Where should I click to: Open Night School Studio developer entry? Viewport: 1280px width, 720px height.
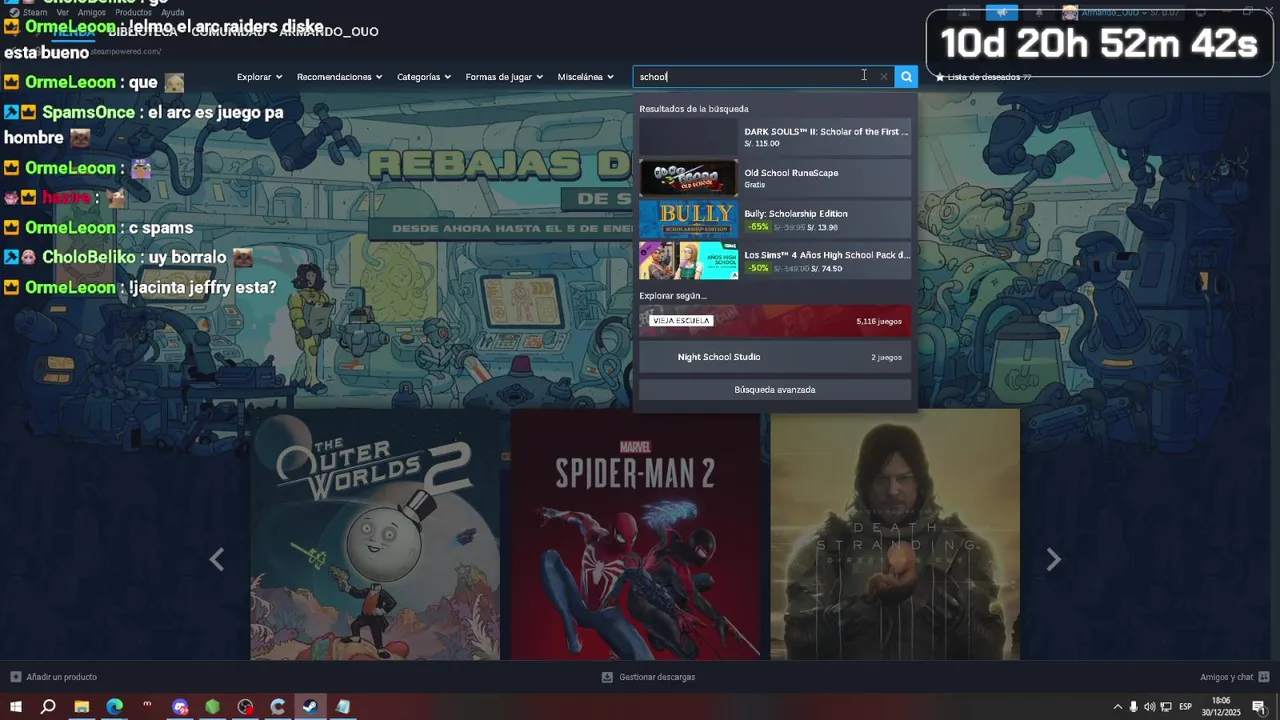775,357
